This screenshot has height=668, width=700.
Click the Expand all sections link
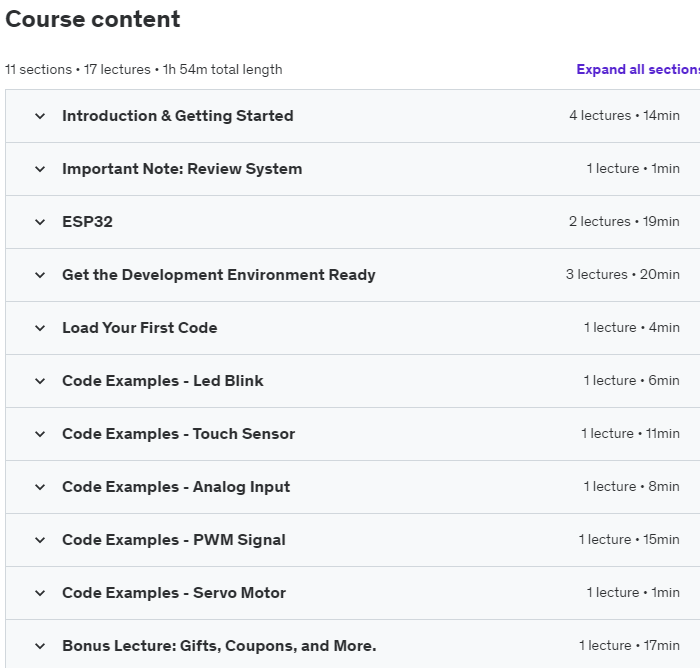pyautogui.click(x=638, y=70)
